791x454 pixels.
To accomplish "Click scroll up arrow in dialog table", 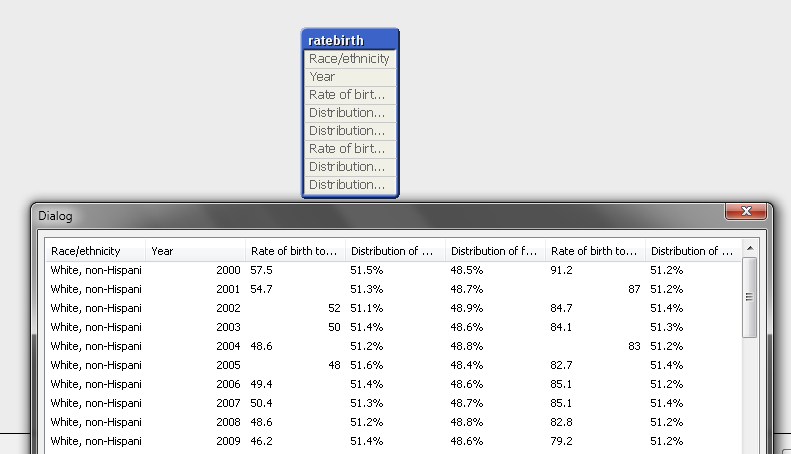I will pyautogui.click(x=750, y=248).
